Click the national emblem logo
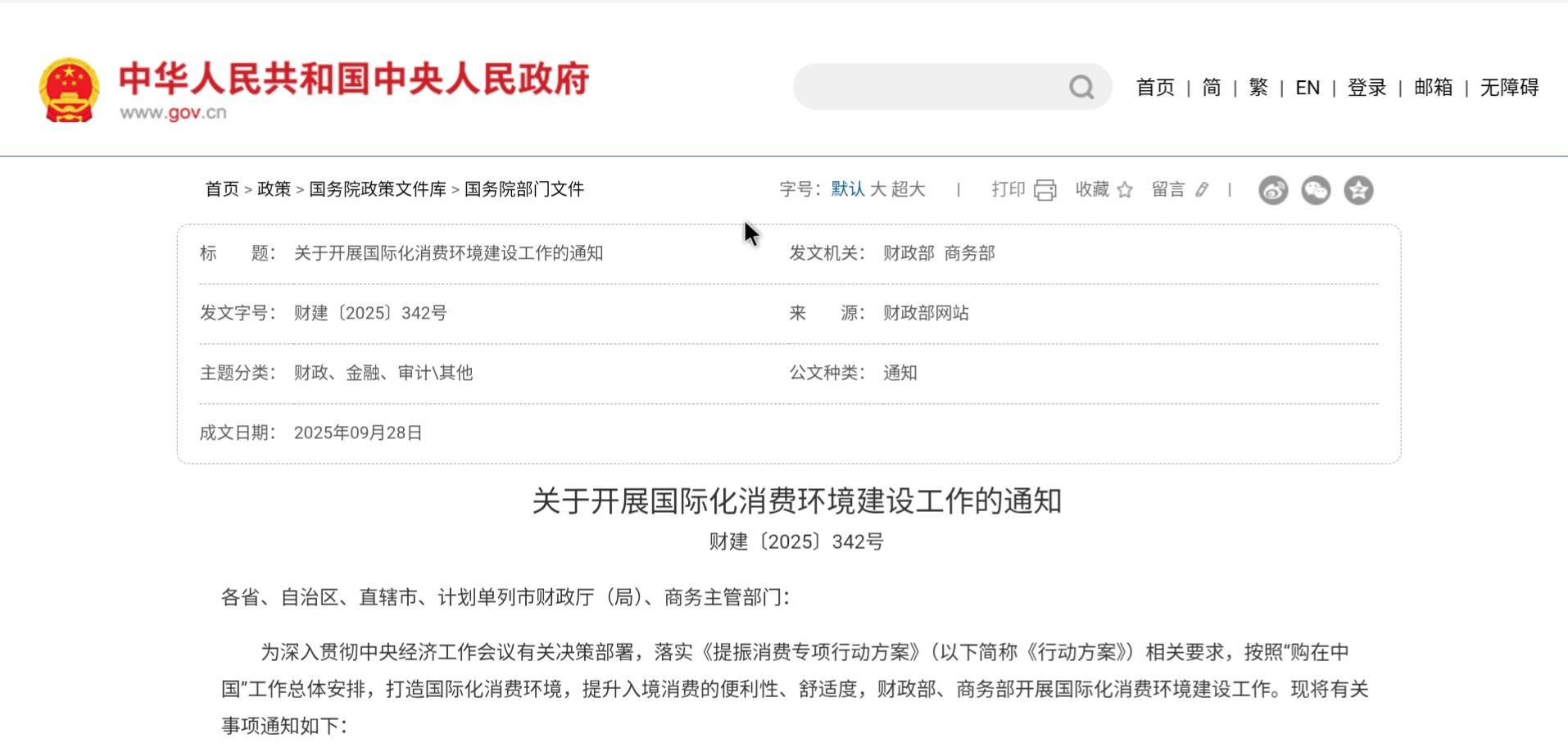Image resolution: width=1568 pixels, height=752 pixels. pyautogui.click(x=70, y=90)
